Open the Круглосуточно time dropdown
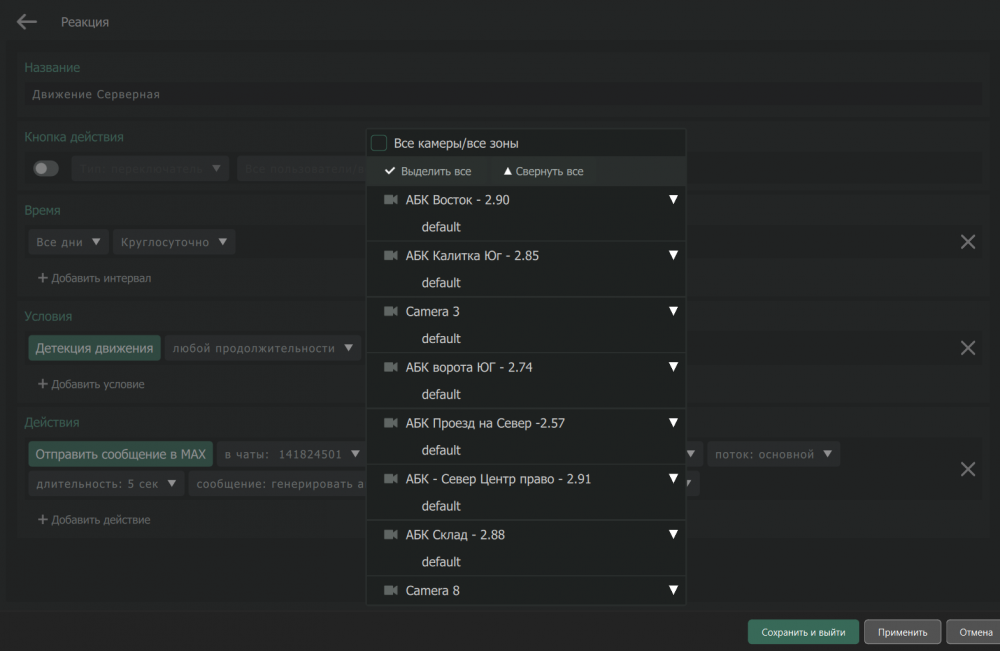Screen dimensions: 1000x651 point(174,242)
